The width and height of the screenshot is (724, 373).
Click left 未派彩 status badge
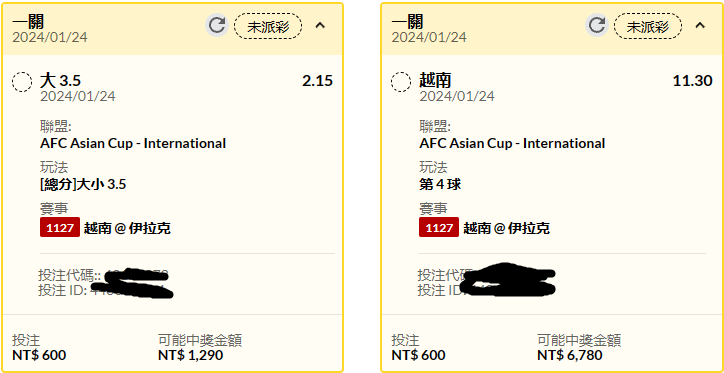pos(268,25)
